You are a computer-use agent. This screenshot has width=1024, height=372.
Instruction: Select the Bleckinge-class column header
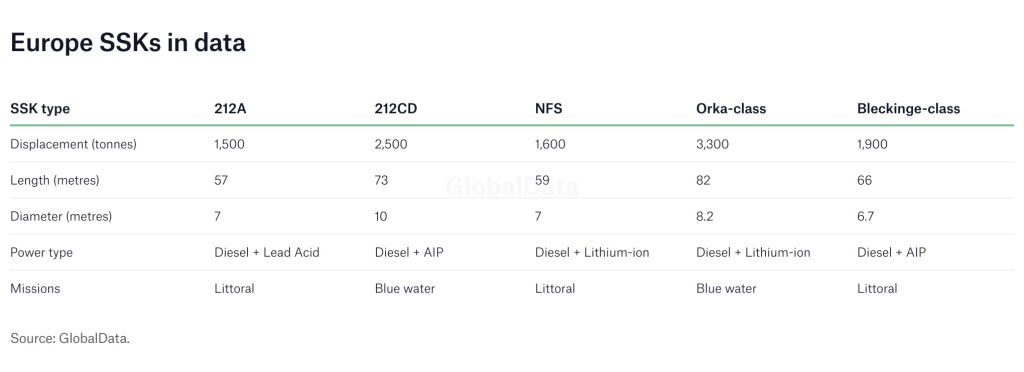coord(908,109)
